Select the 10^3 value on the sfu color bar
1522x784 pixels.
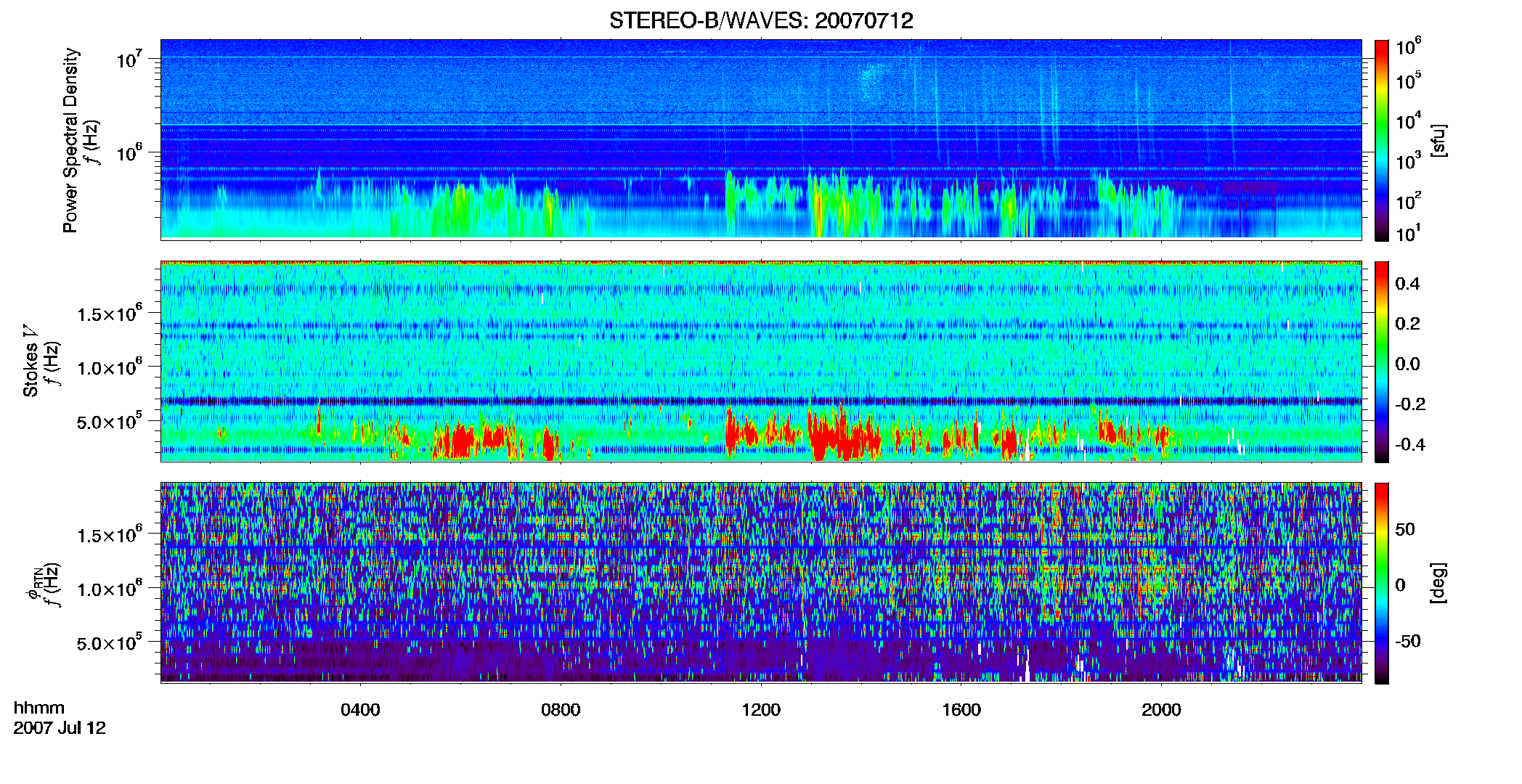1409,161
